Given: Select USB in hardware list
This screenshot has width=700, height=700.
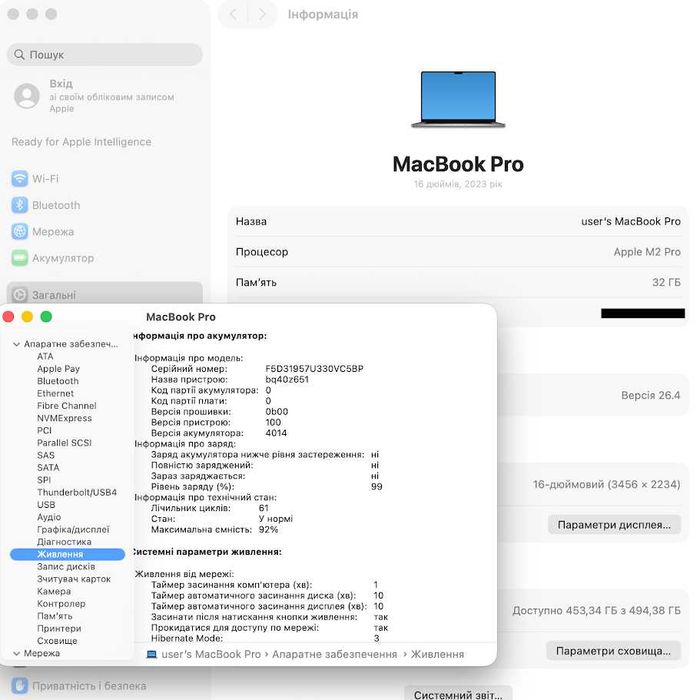Looking at the screenshot, I should (x=46, y=504).
